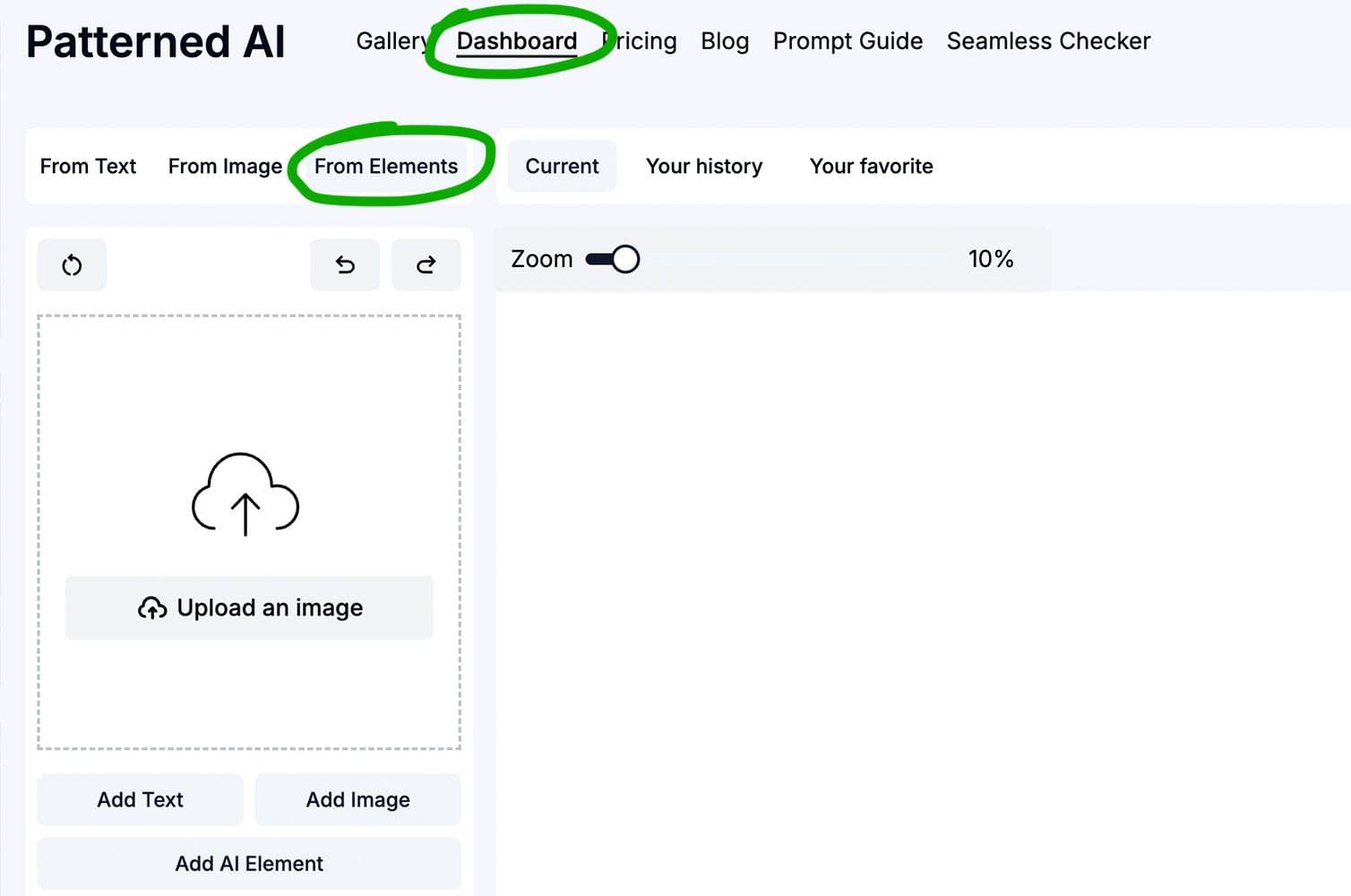Go to the Dashboard page
This screenshot has width=1351, height=896.
point(517,41)
